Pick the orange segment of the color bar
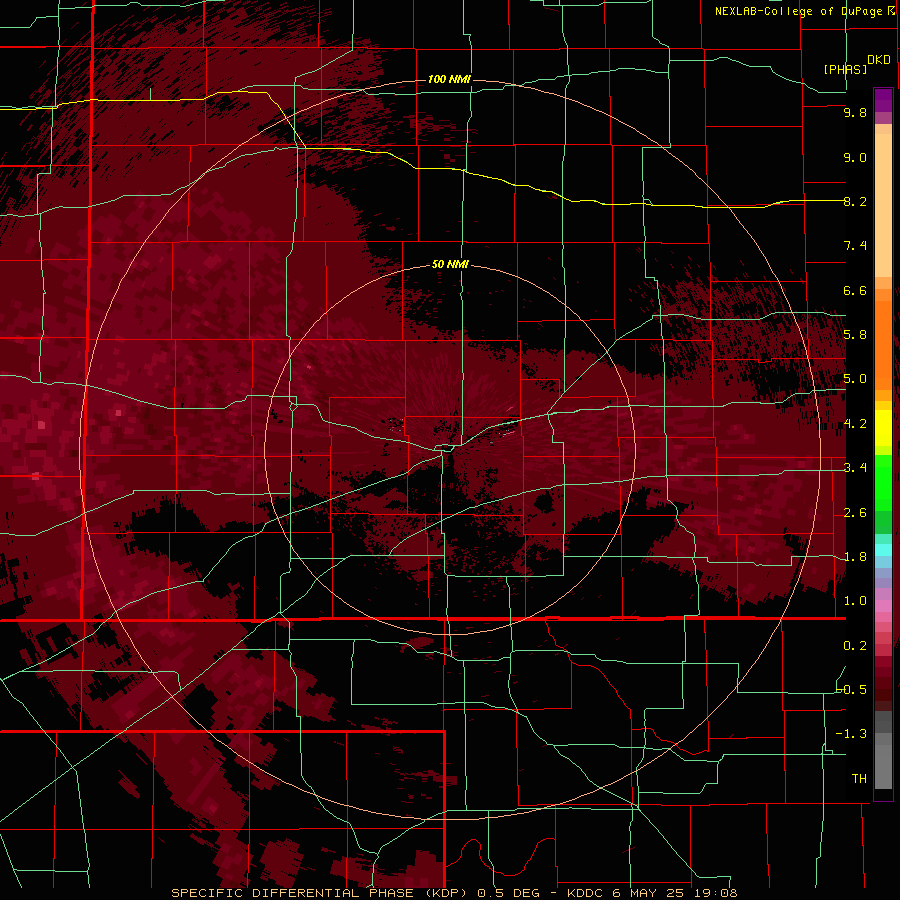Image resolution: width=900 pixels, height=900 pixels. [883, 346]
